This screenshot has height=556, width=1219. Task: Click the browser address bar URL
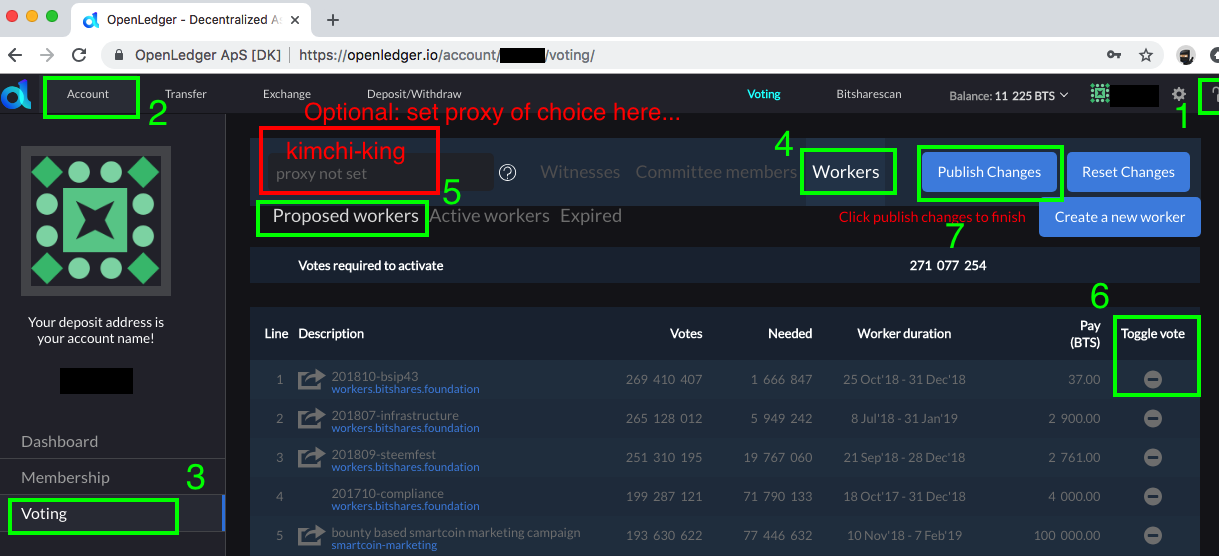[x=447, y=55]
